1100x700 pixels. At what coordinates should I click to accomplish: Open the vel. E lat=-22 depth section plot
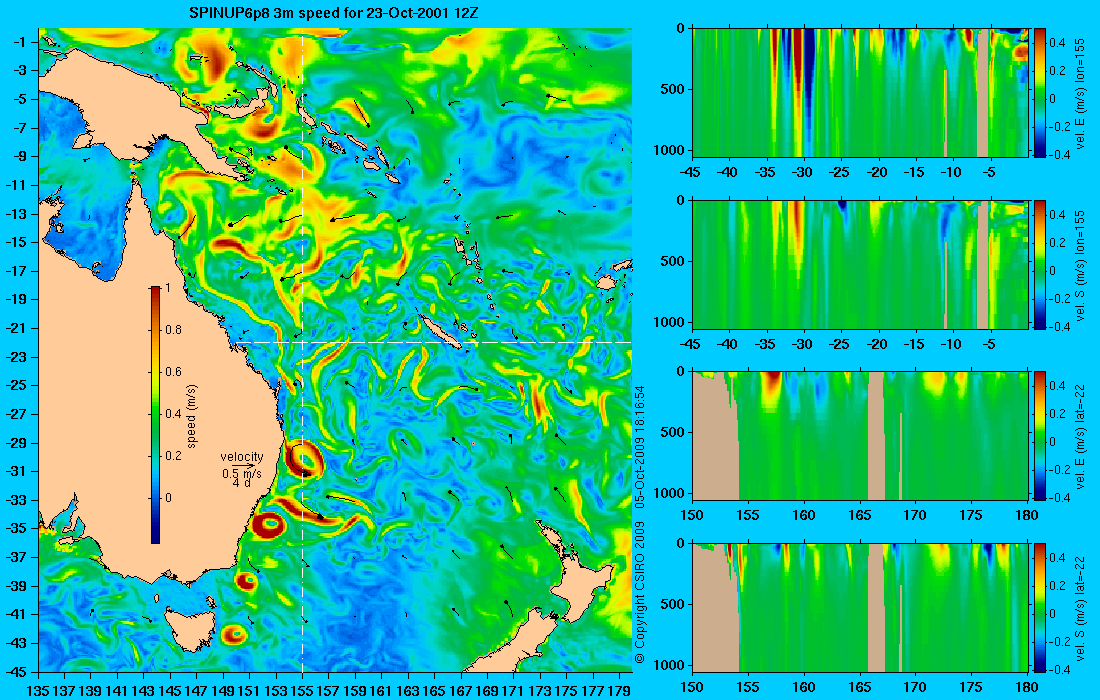[860, 436]
